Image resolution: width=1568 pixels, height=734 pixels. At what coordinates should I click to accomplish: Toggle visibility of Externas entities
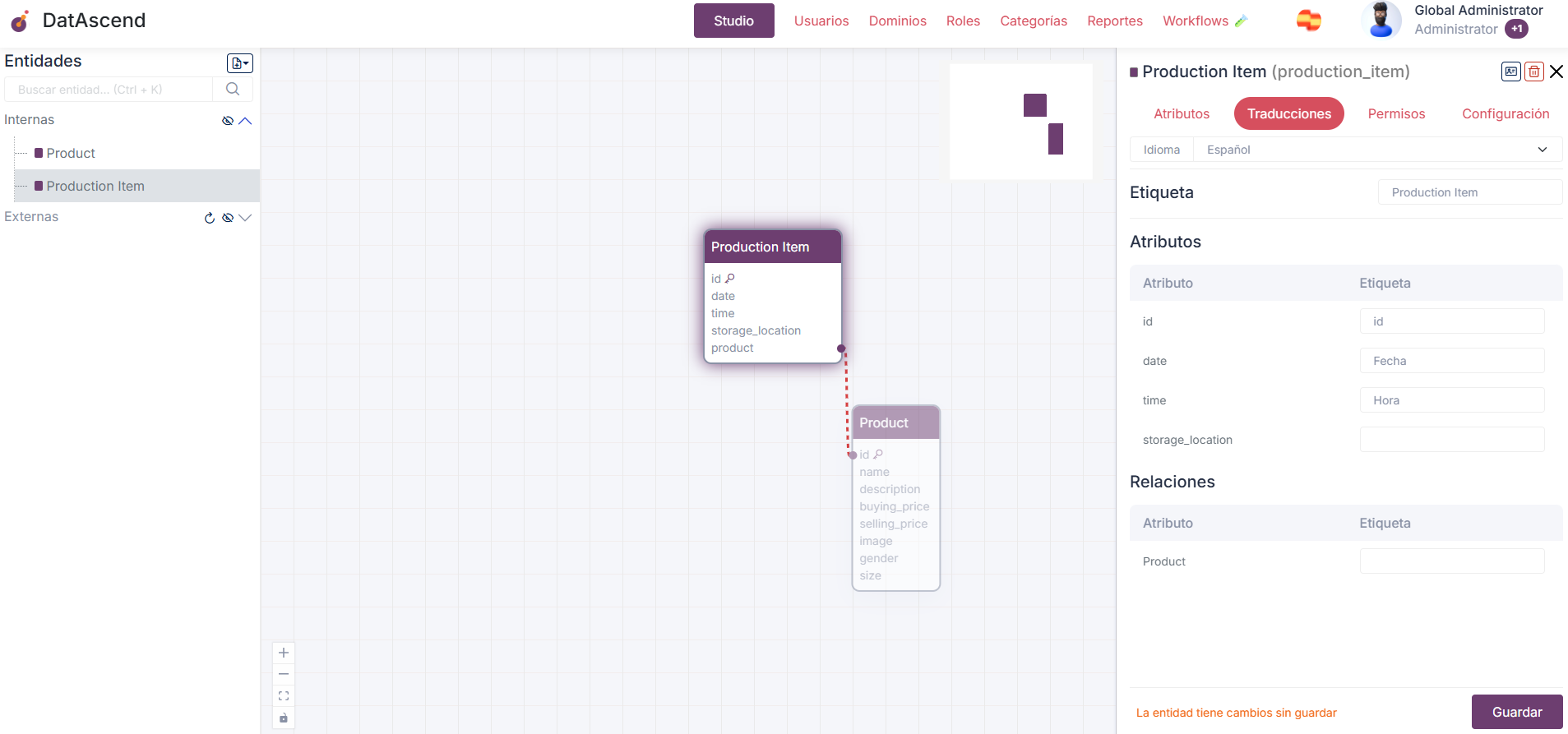pos(228,218)
